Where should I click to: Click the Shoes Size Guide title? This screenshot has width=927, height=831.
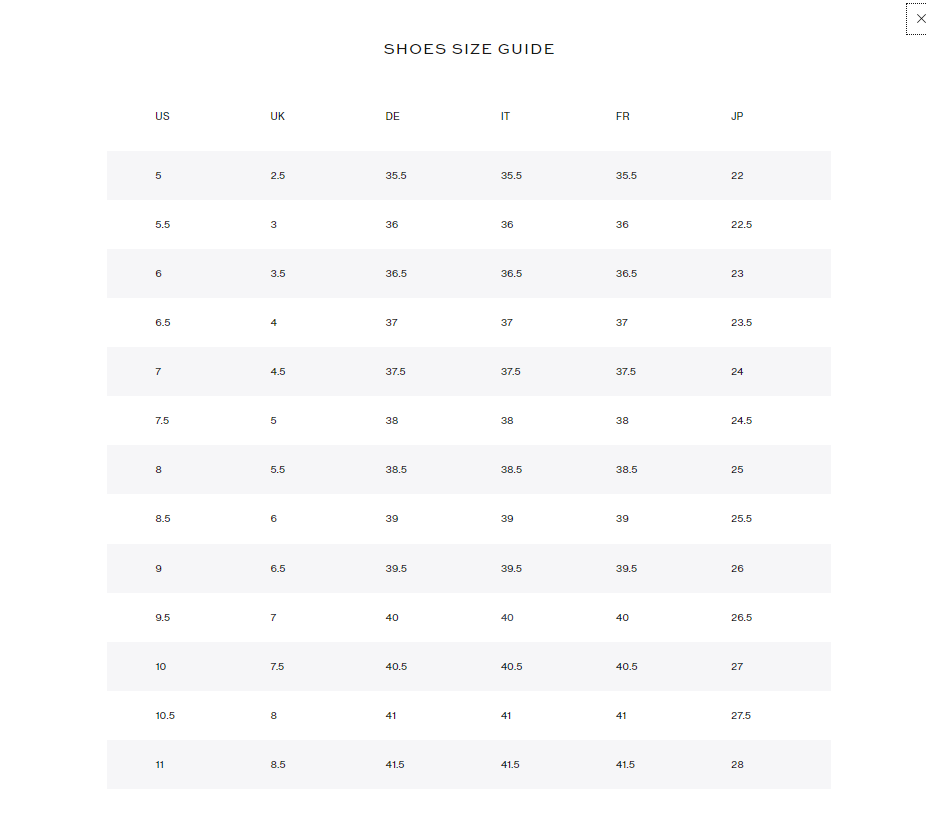[x=469, y=49]
